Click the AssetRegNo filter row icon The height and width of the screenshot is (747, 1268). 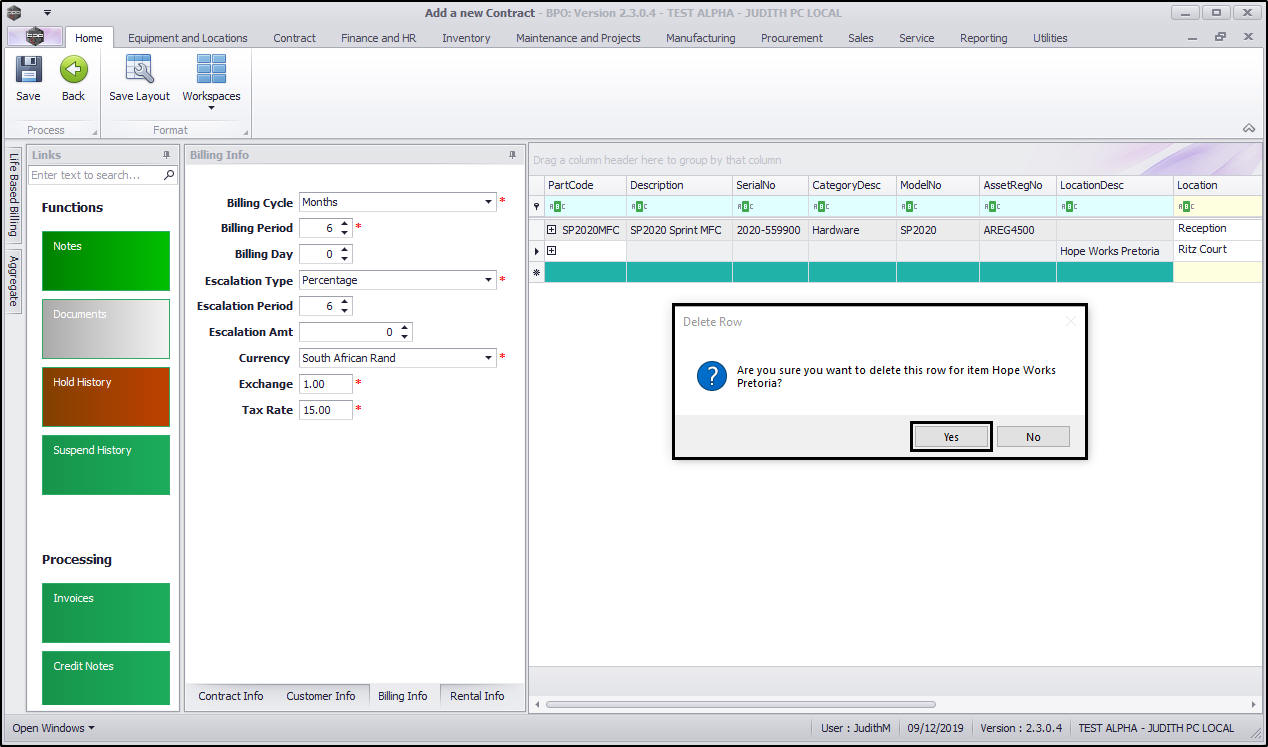(993, 207)
